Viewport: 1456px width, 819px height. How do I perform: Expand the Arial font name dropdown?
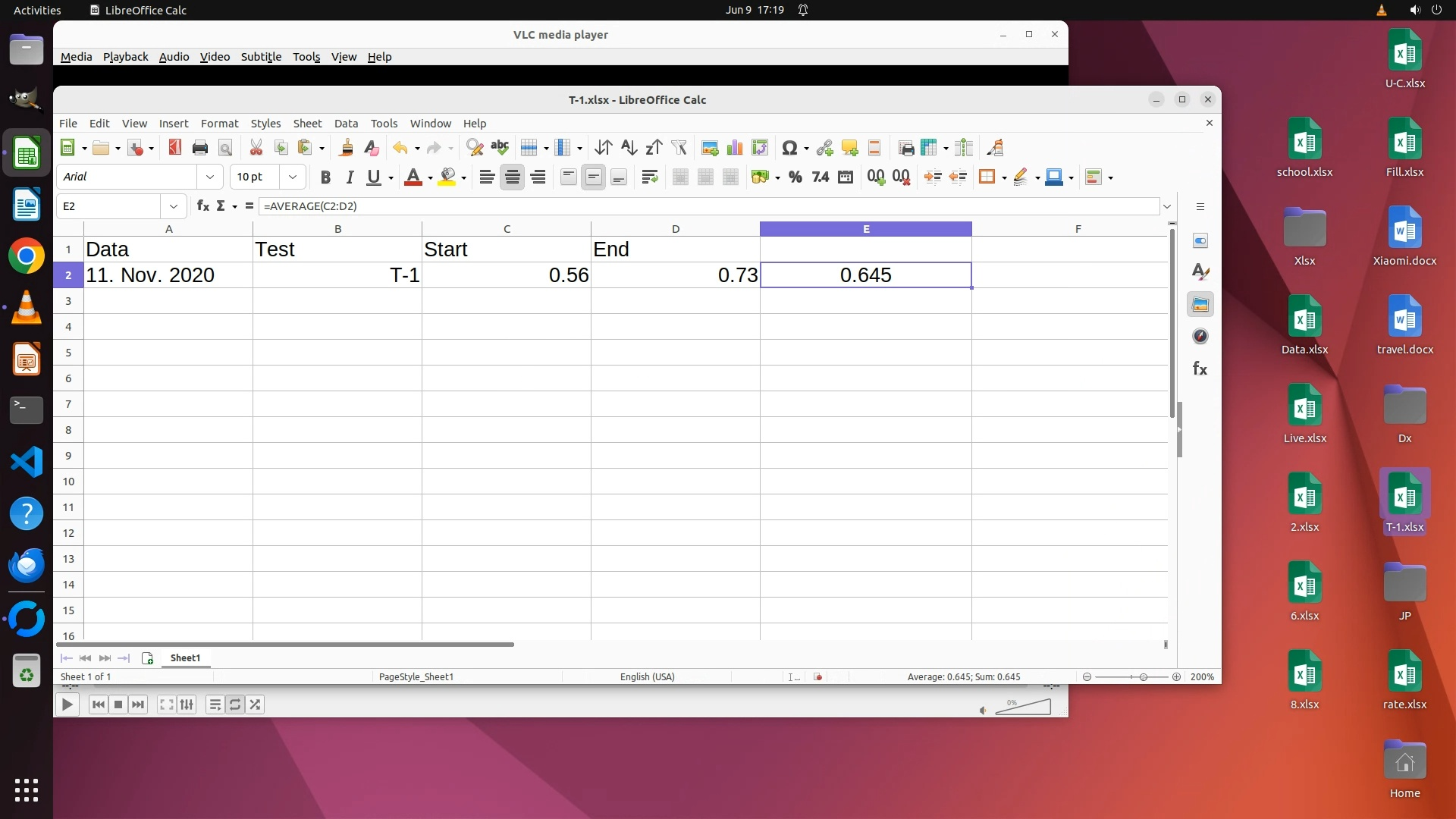tap(209, 177)
